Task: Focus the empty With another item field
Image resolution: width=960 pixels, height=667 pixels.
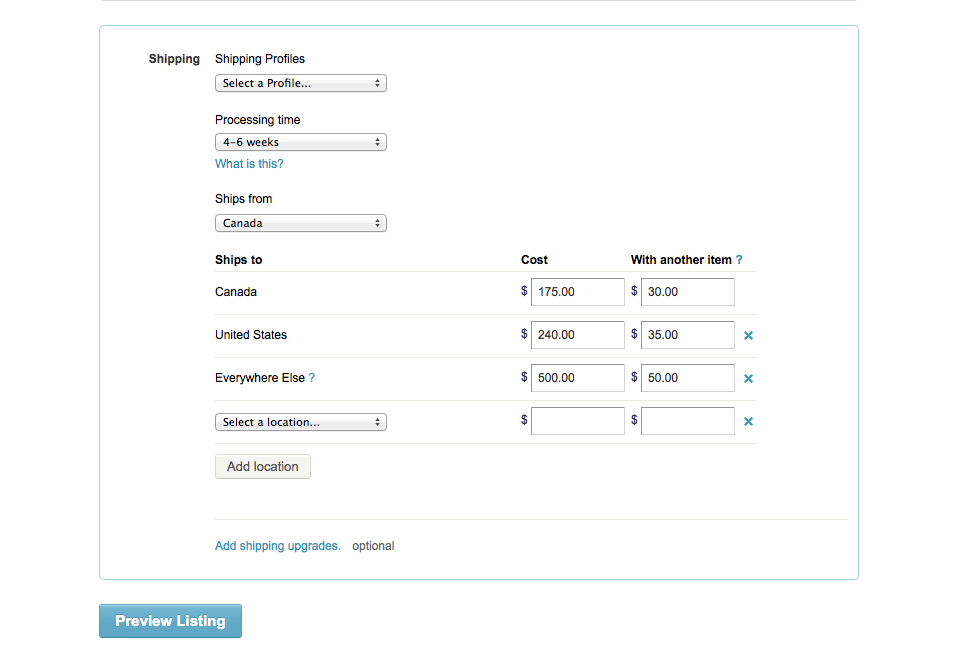Action: click(688, 421)
